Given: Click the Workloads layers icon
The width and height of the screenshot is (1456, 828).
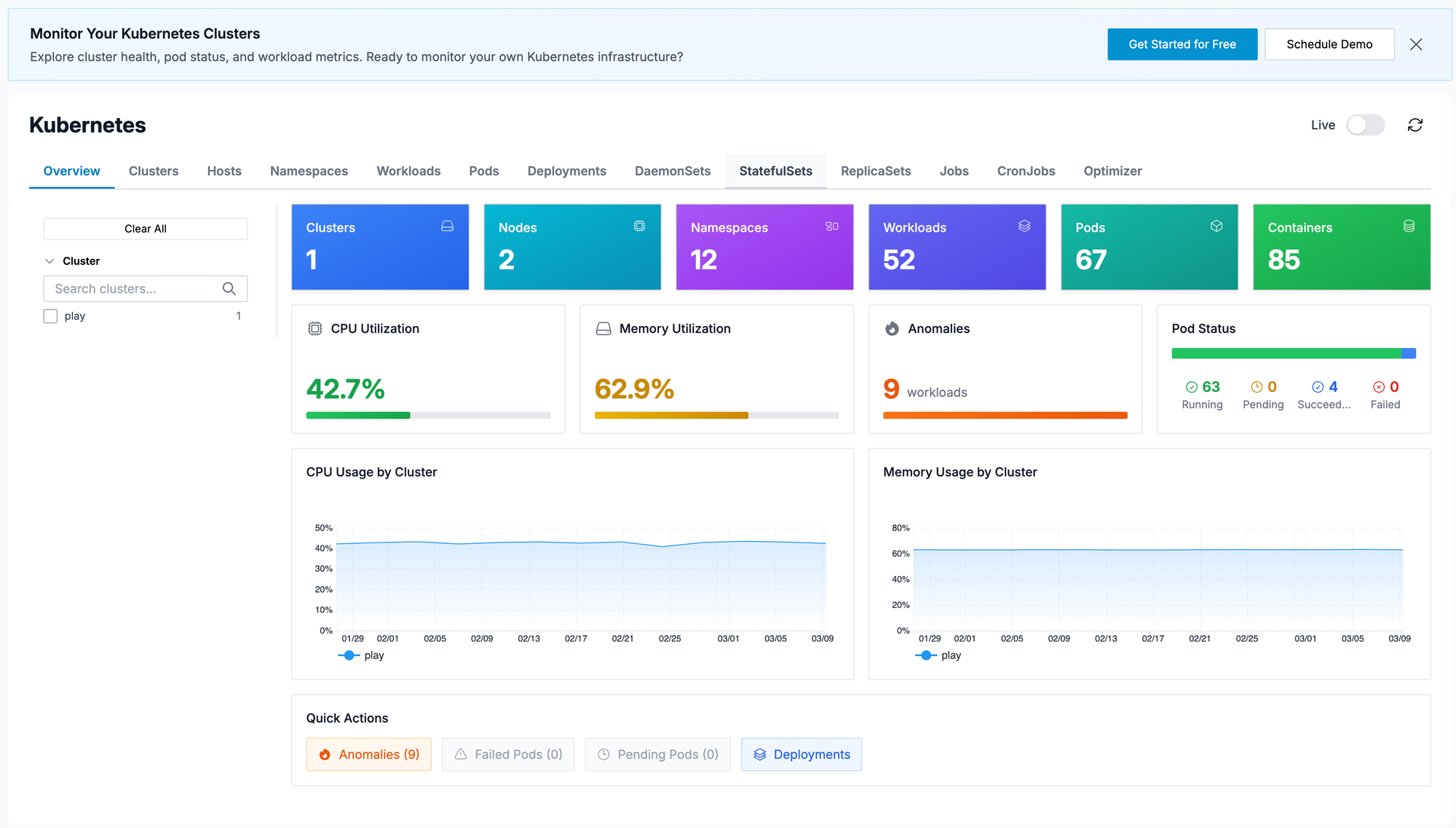Looking at the screenshot, I should (1024, 226).
